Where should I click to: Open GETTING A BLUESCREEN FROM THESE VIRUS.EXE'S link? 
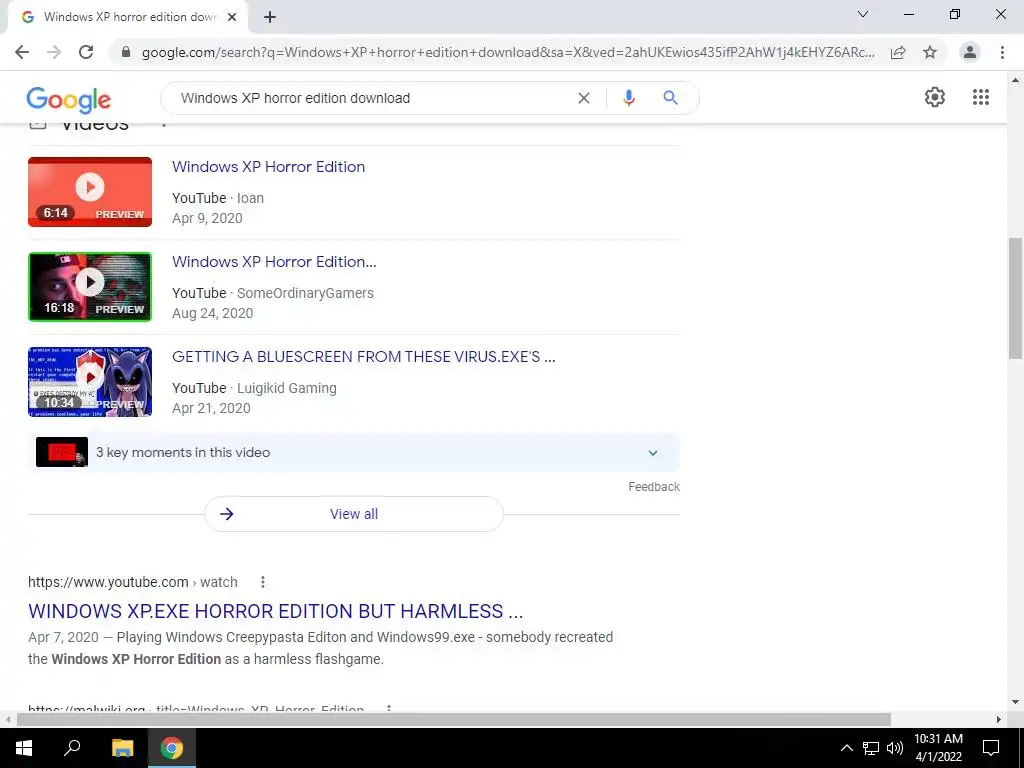point(364,357)
